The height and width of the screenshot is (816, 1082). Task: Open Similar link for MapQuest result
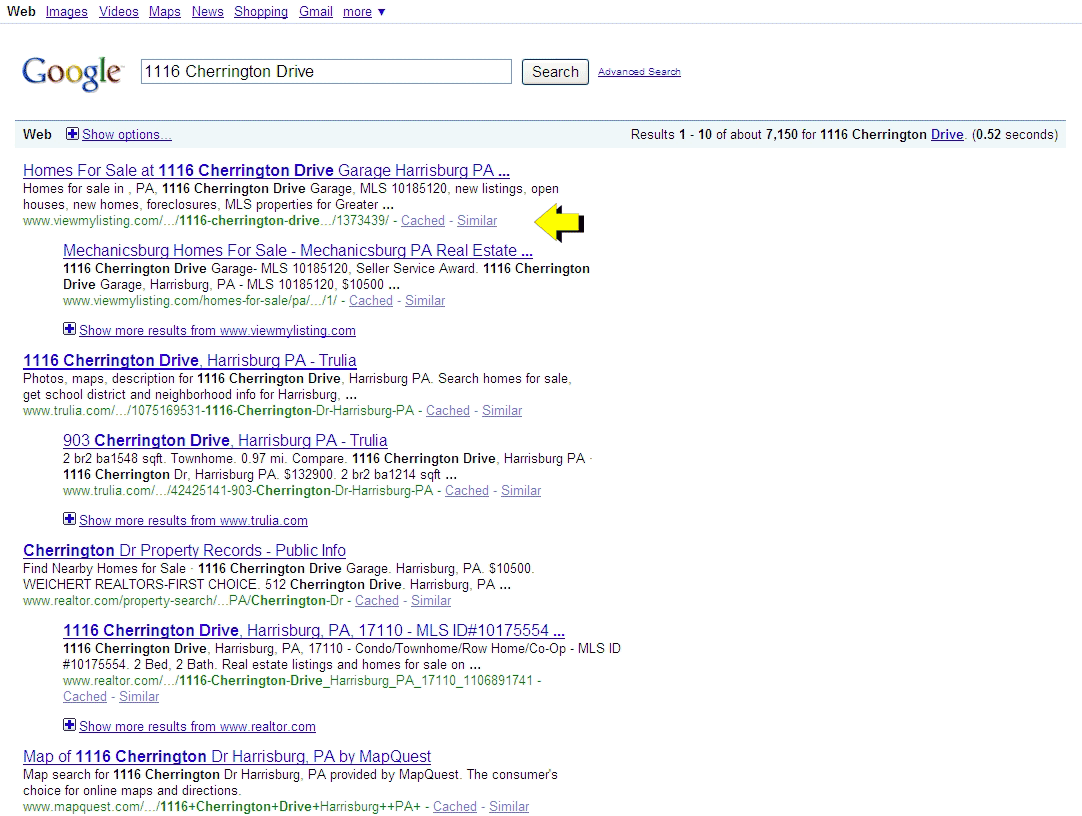[x=509, y=806]
